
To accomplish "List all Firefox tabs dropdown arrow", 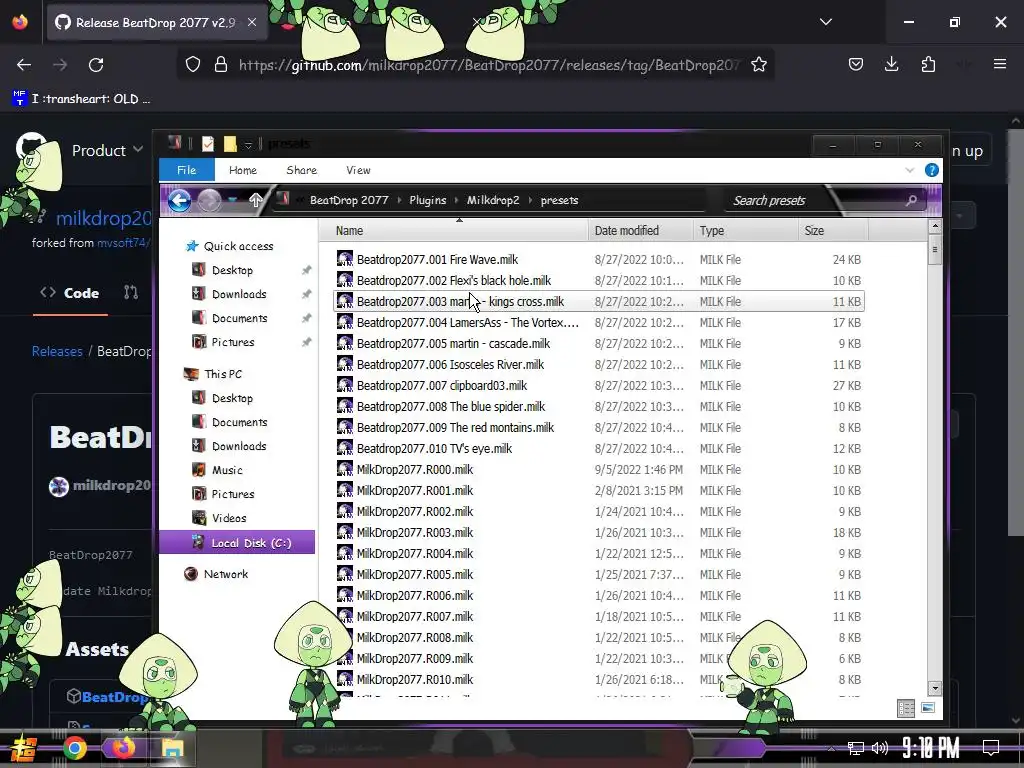I will click(x=826, y=22).
